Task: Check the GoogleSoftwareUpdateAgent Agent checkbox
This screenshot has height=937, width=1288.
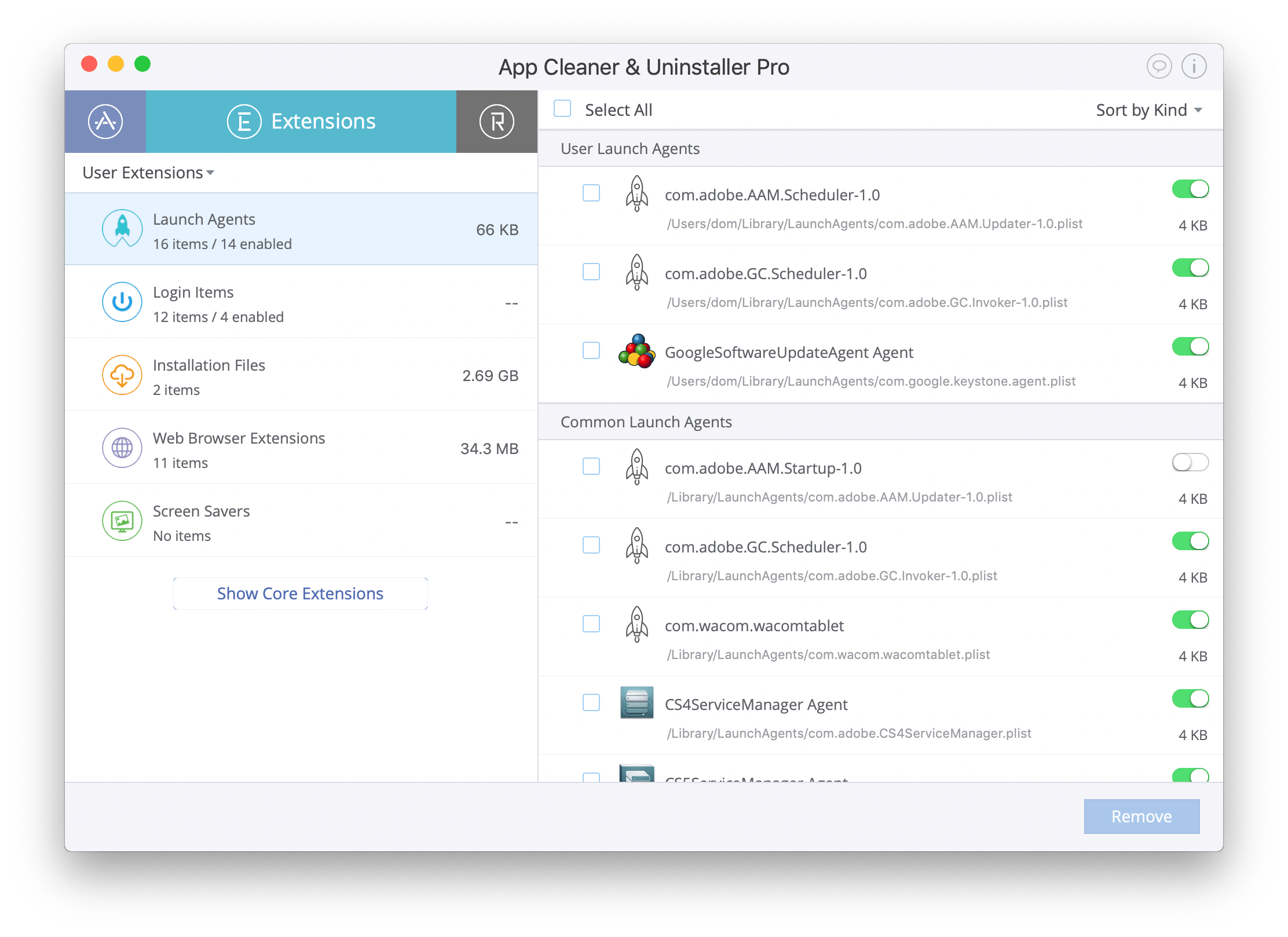Action: click(590, 352)
